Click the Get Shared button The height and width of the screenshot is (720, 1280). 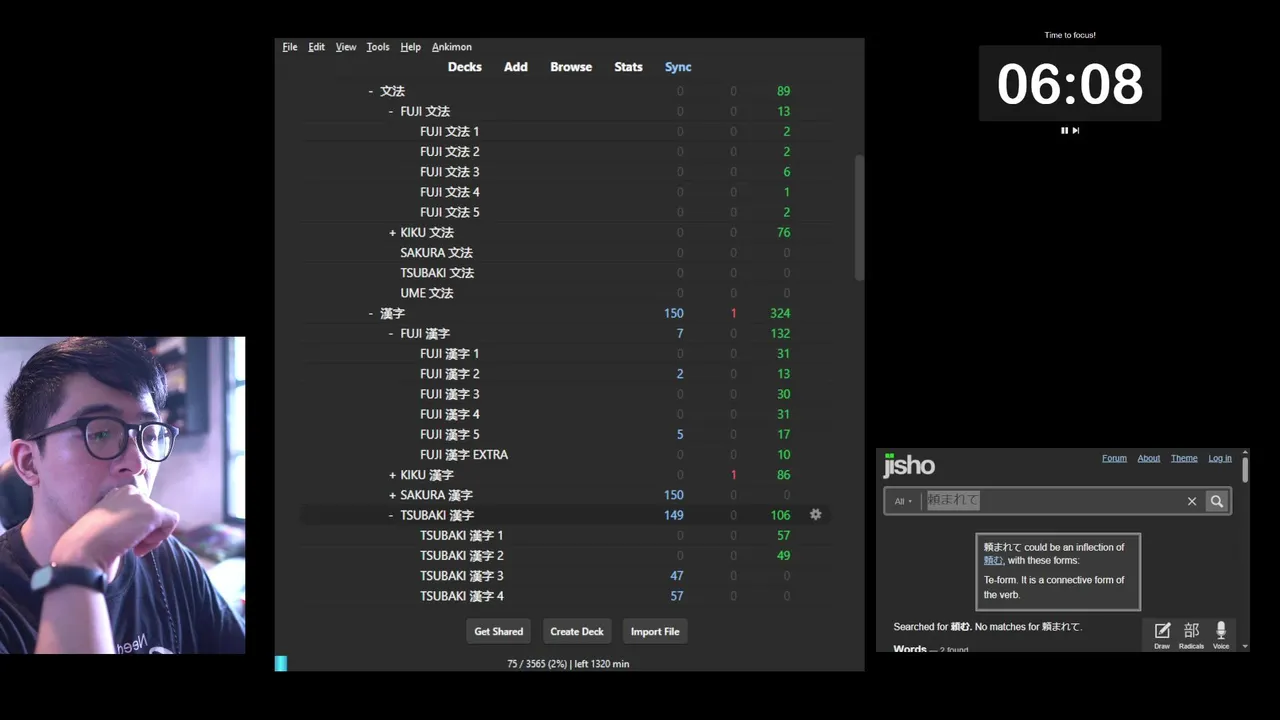coord(498,631)
